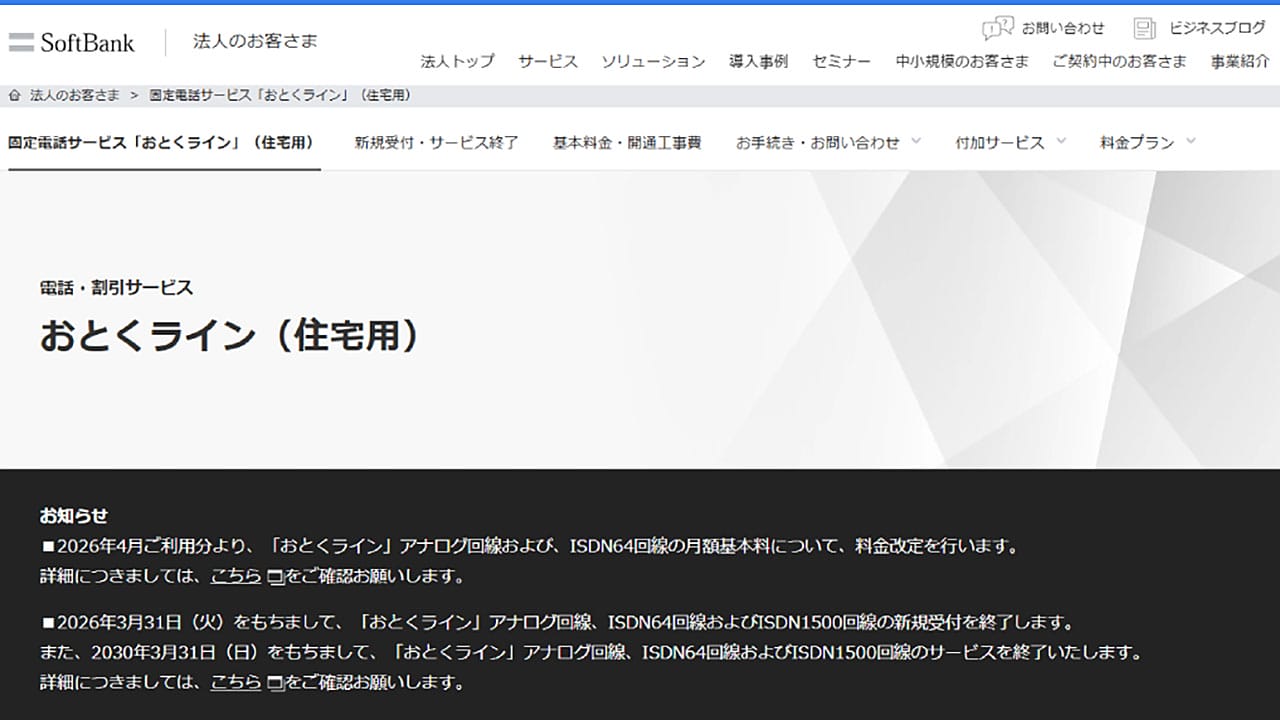
Task: Click the external-link icon after the first こちら
Action: coord(272,576)
